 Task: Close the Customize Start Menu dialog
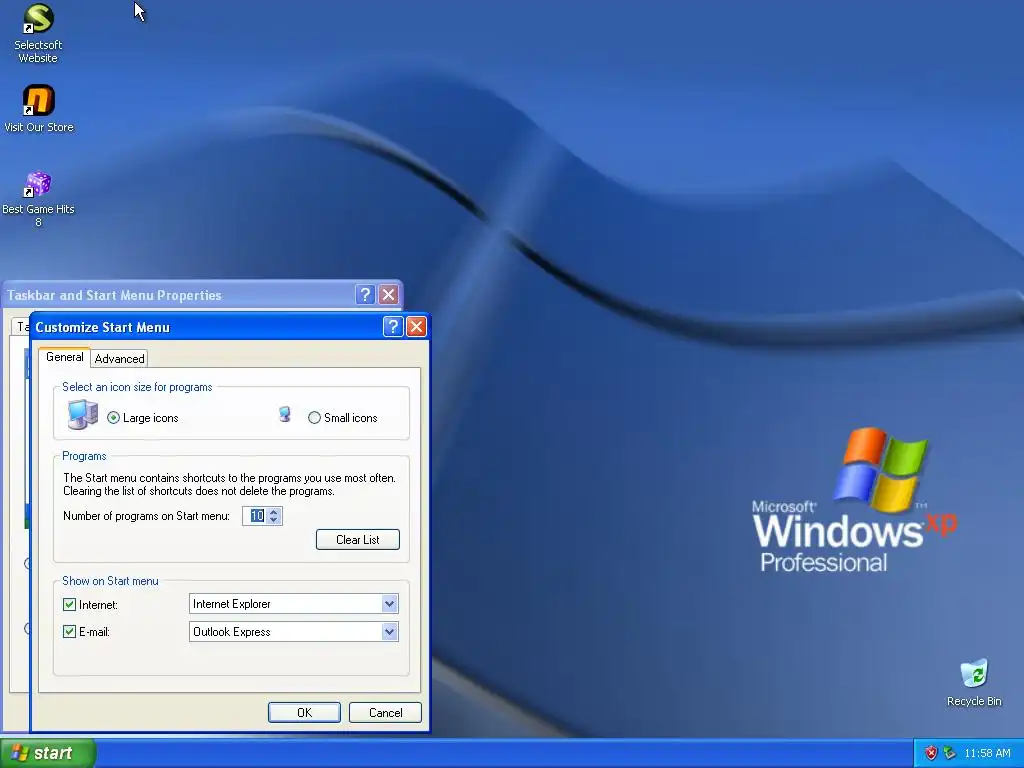coord(416,327)
